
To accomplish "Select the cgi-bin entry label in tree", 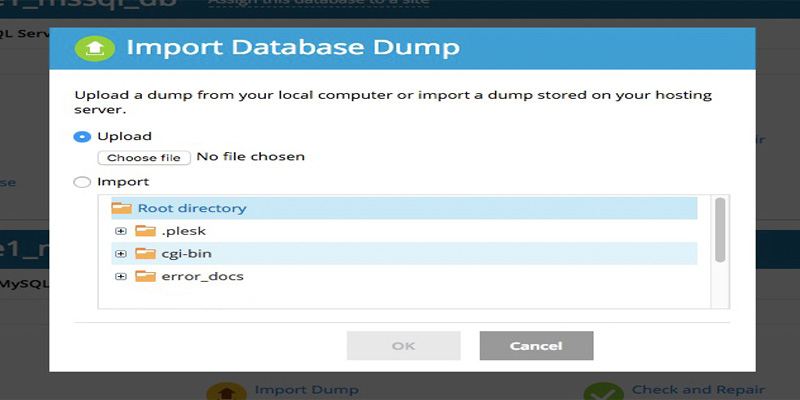I will 186,254.
